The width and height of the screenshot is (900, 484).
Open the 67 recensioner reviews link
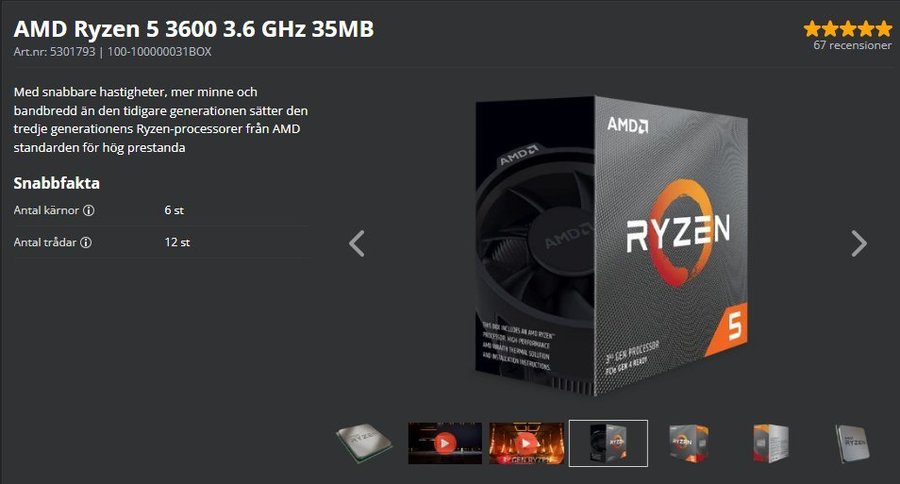click(852, 45)
